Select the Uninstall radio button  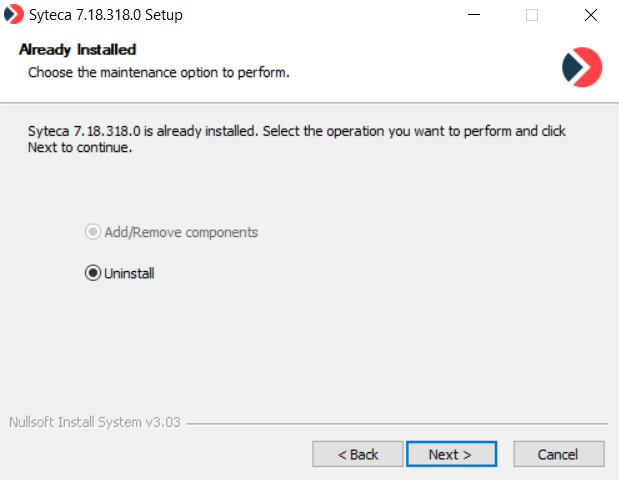click(x=93, y=273)
